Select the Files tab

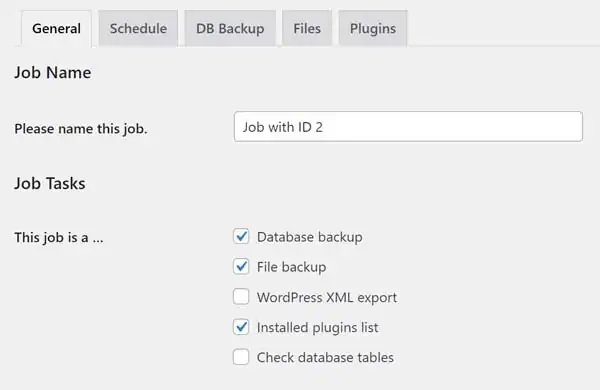point(307,28)
